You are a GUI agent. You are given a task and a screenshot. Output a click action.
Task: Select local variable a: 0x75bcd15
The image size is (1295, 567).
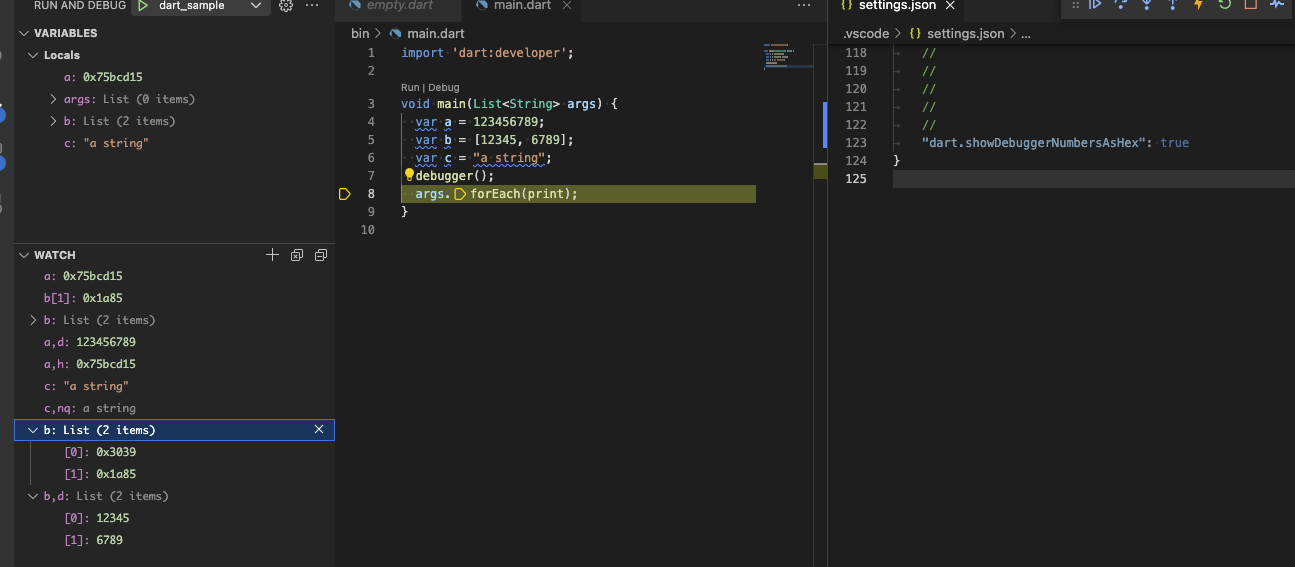tap(174, 77)
